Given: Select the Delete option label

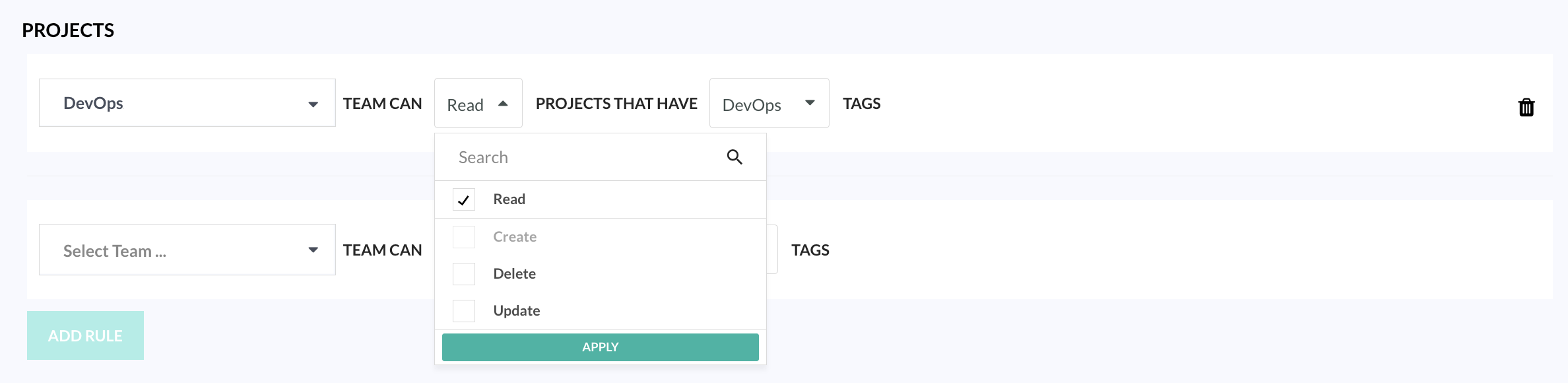Looking at the screenshot, I should (514, 274).
